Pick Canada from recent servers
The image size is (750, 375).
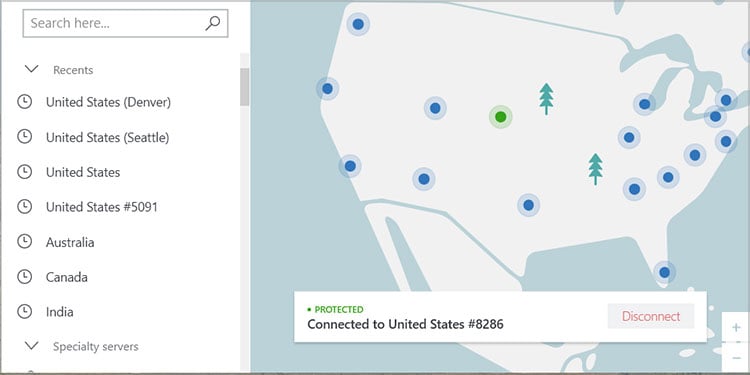click(66, 277)
